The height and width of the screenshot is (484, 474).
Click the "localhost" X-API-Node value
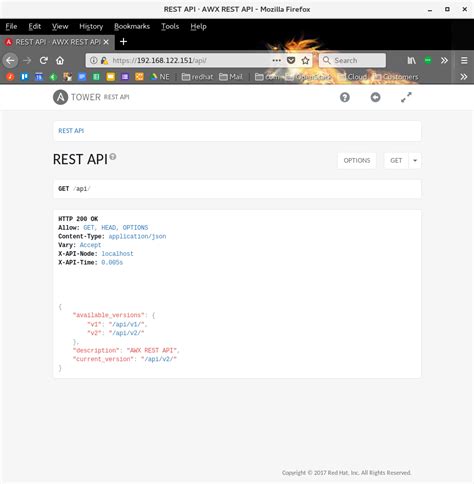[x=117, y=254]
